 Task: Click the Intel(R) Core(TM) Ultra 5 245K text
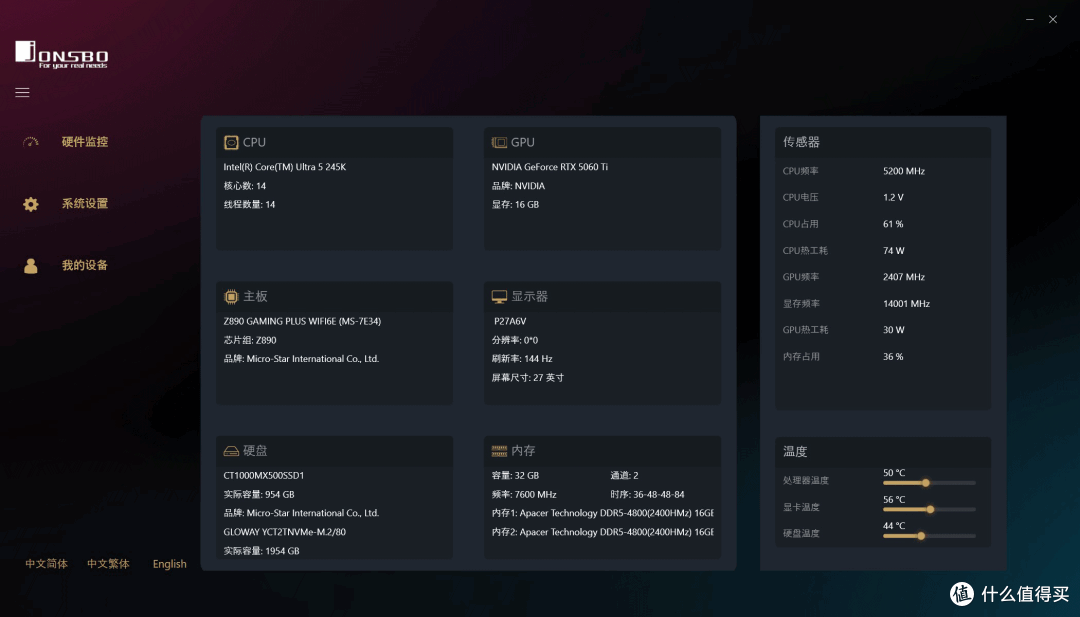284,167
